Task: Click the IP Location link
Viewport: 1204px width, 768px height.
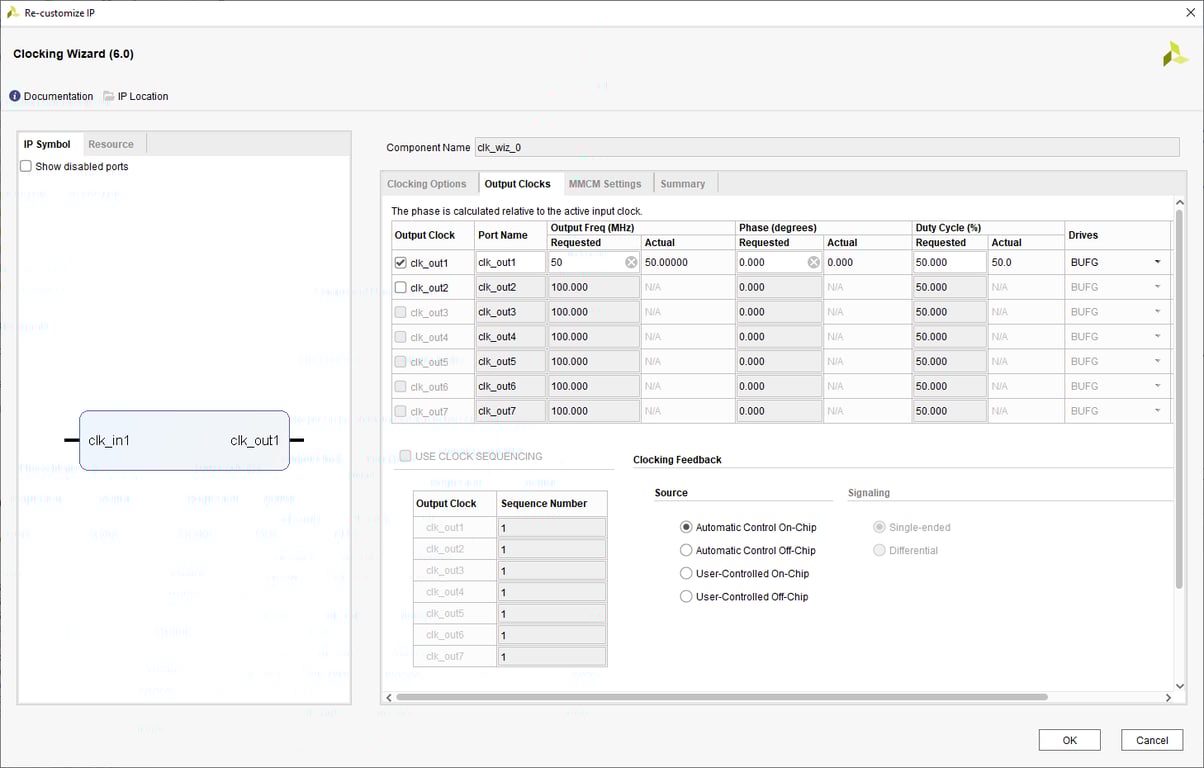Action: [143, 96]
